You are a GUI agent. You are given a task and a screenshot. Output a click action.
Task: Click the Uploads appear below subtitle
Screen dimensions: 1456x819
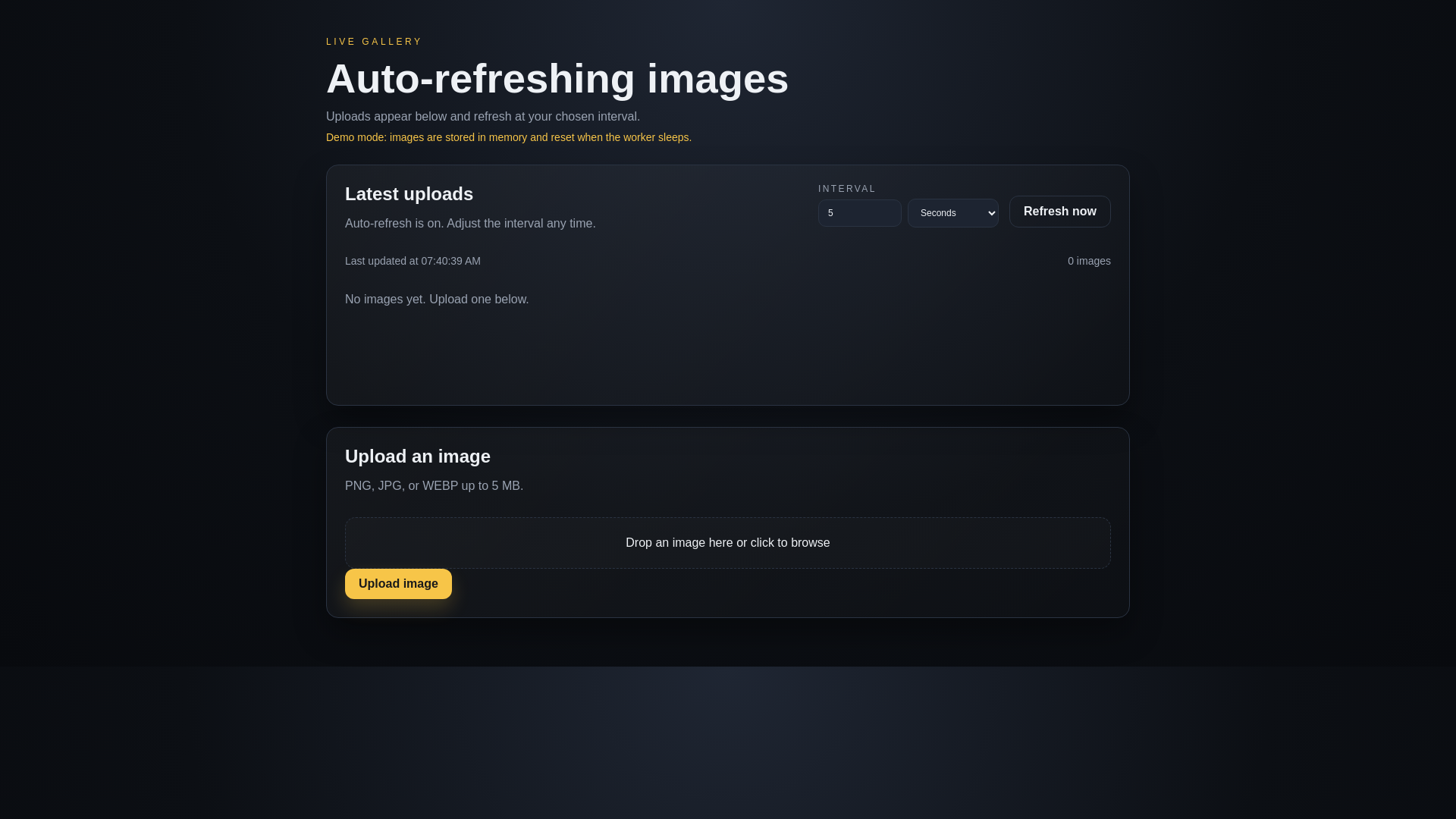click(483, 117)
